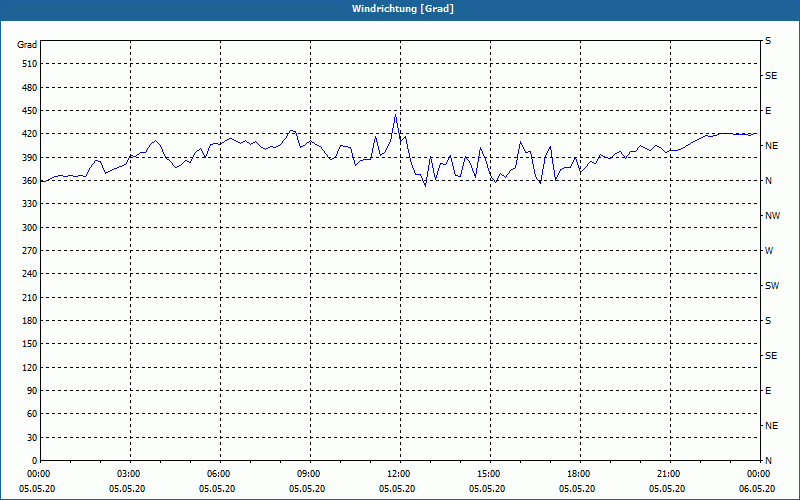Click the 00:00 time label above 06.05.20
The width and height of the screenshot is (800, 500).
coord(760,474)
